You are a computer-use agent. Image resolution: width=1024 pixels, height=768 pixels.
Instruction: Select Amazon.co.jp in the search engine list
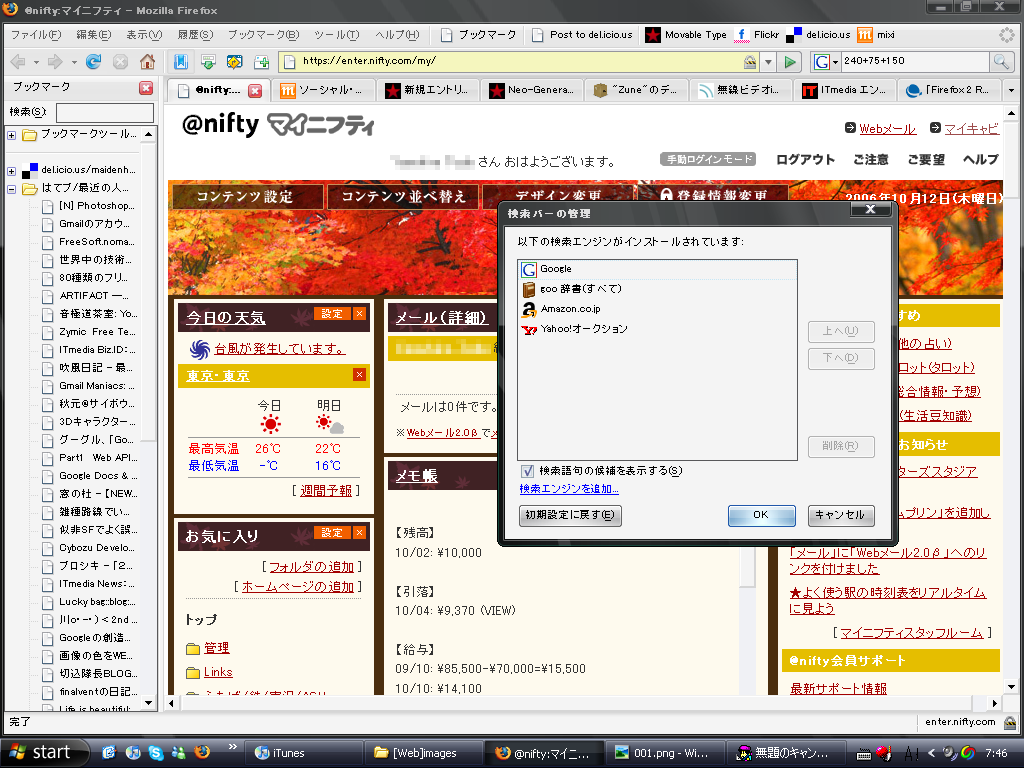(569, 309)
